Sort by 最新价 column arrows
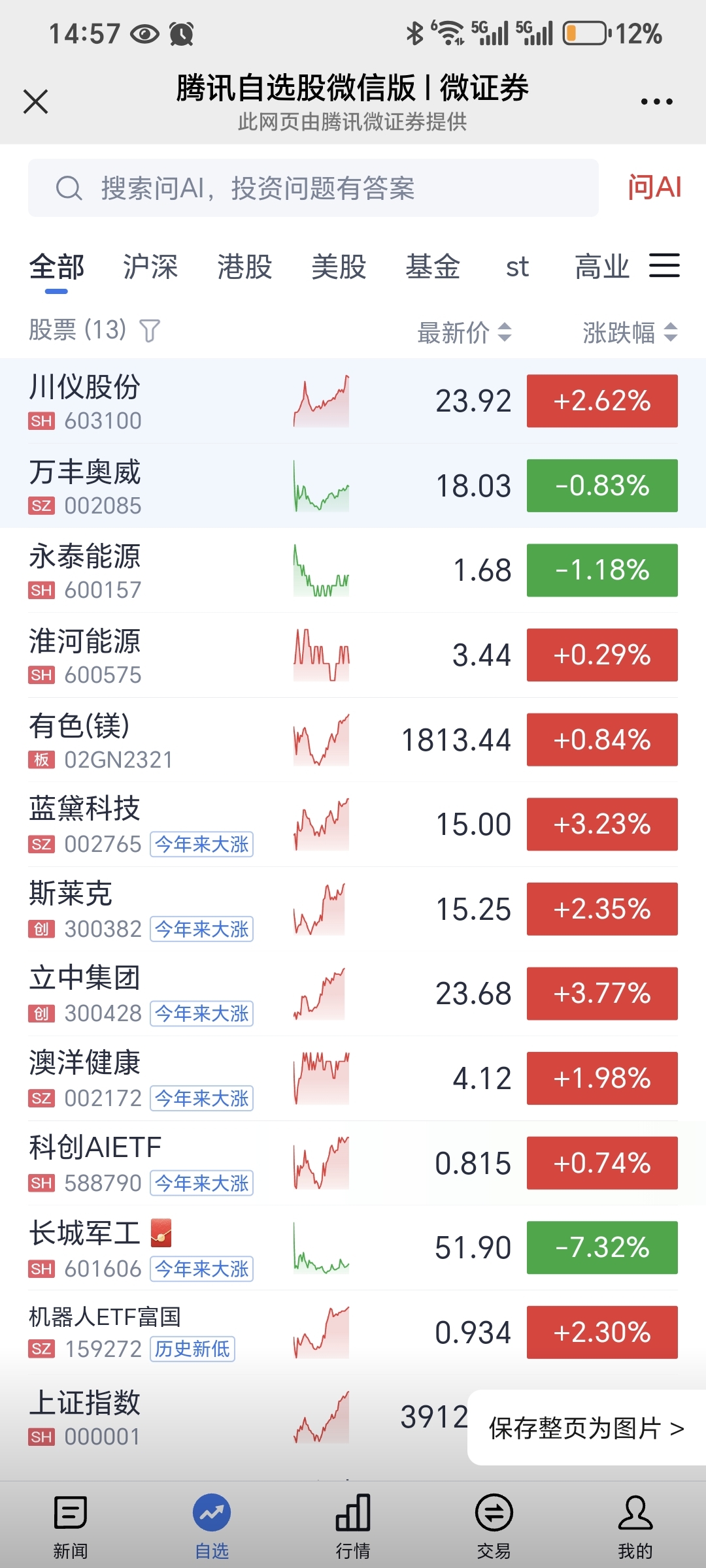This screenshot has height=1568, width=706. coord(504,333)
